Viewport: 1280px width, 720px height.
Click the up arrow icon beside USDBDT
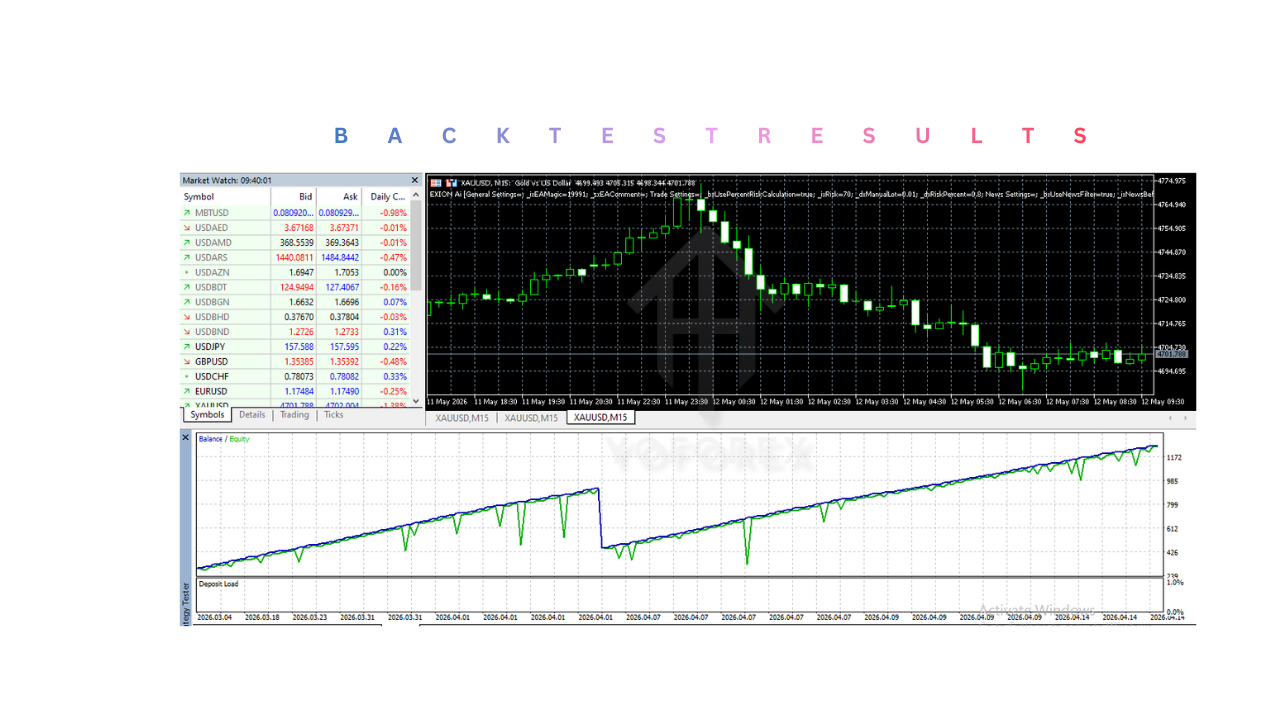click(187, 287)
